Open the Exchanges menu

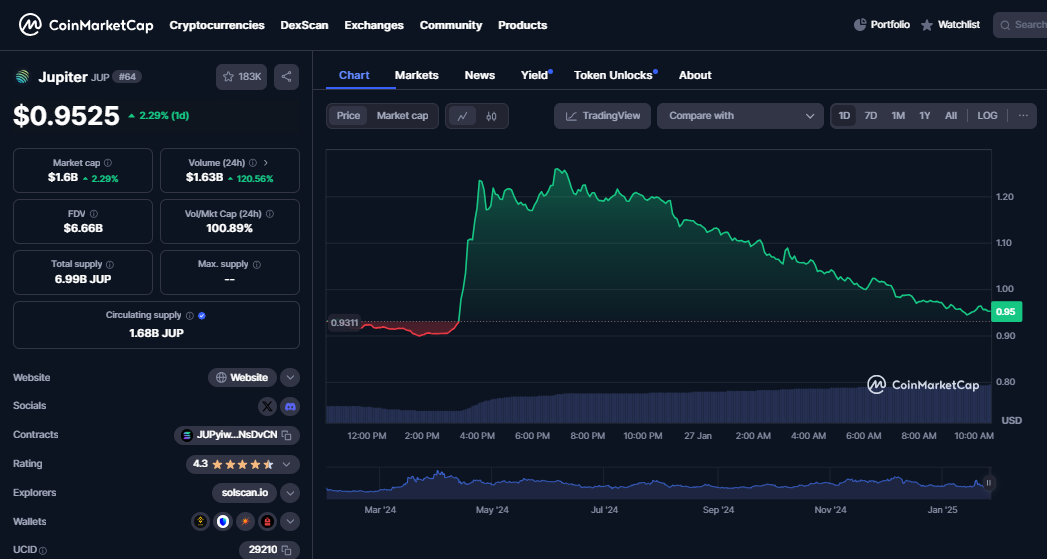(374, 25)
